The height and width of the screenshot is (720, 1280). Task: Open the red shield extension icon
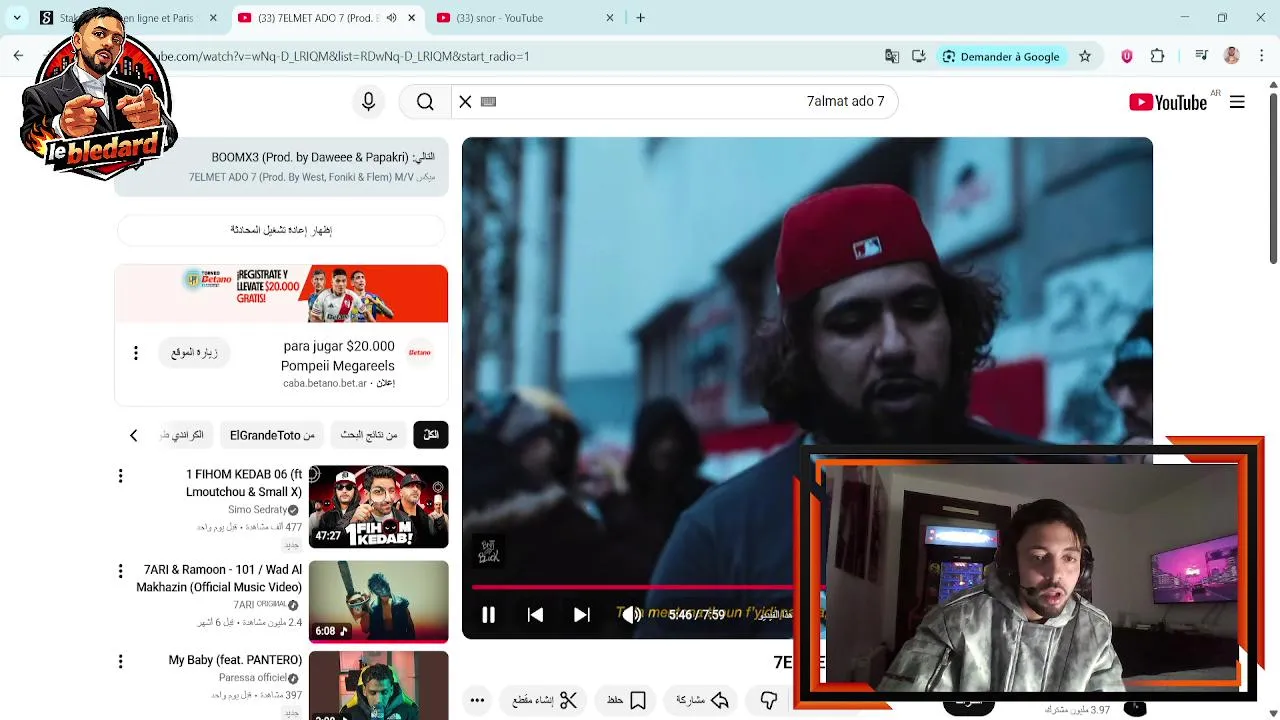[x=1127, y=56]
